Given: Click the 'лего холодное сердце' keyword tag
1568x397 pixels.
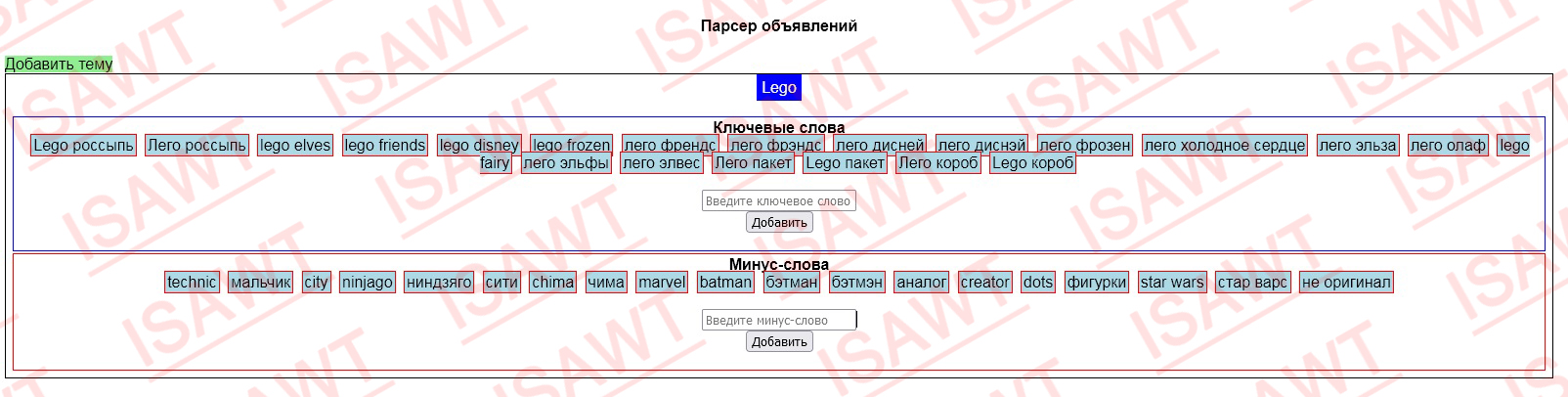Looking at the screenshot, I should 1225,145.
